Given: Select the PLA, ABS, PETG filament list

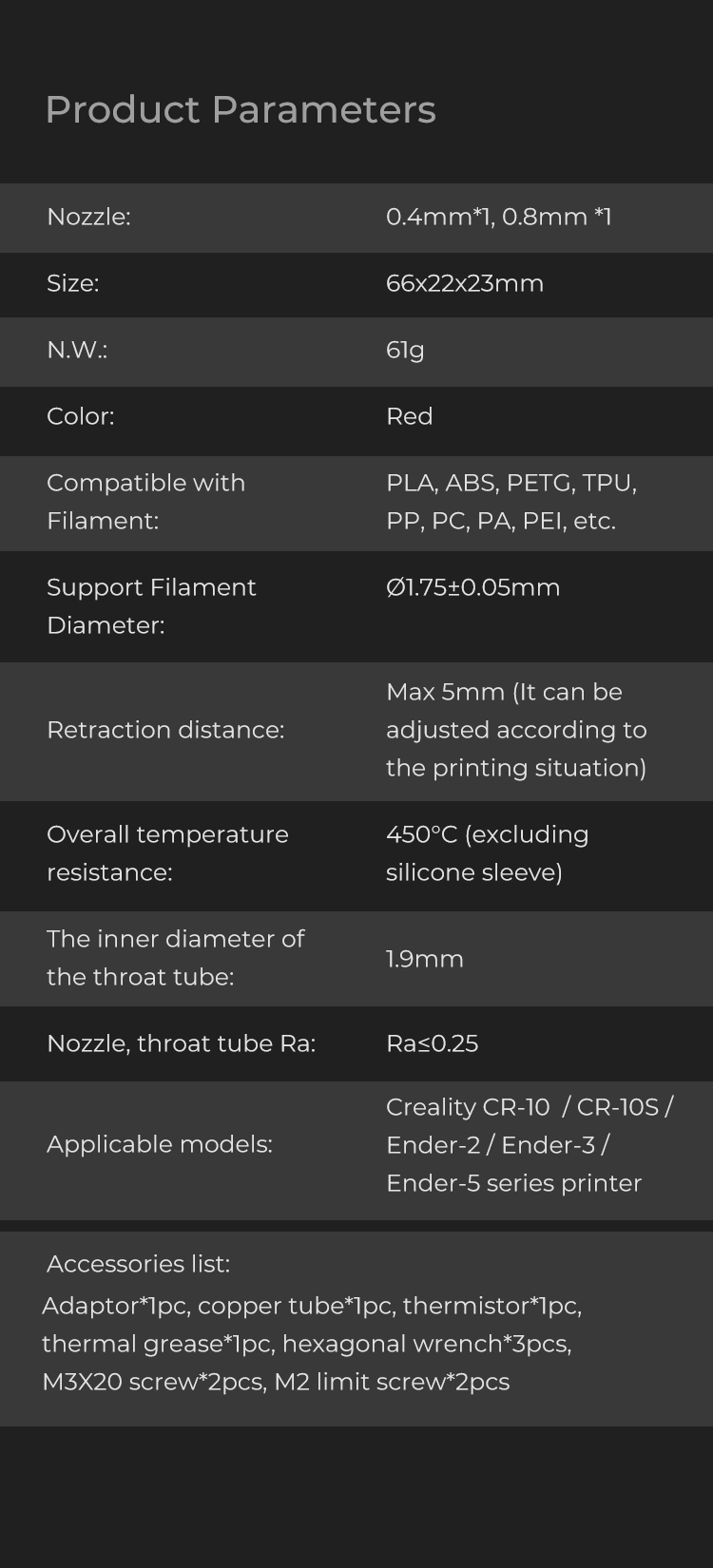Looking at the screenshot, I should coord(511,502).
